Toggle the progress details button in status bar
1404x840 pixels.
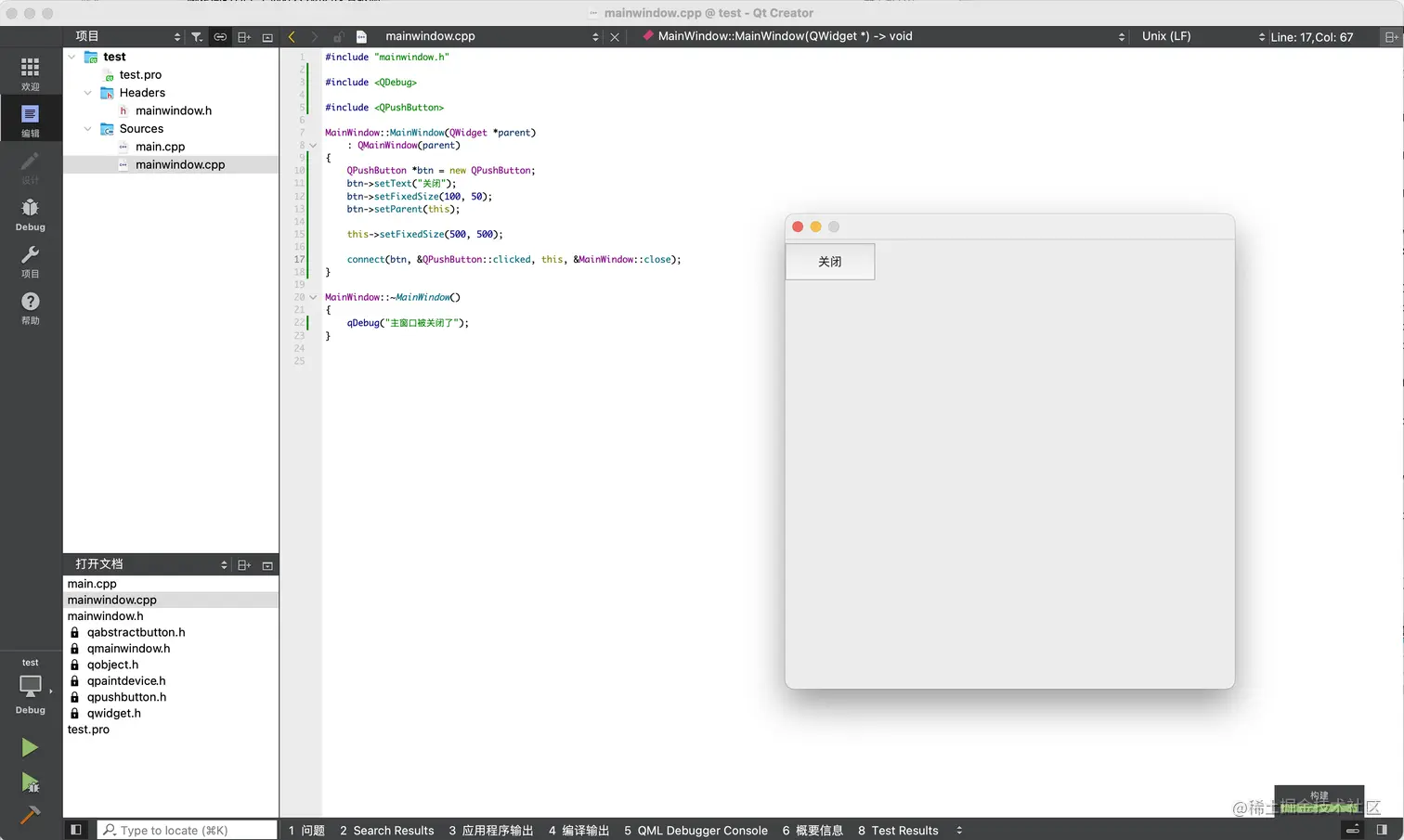pos(1354,830)
